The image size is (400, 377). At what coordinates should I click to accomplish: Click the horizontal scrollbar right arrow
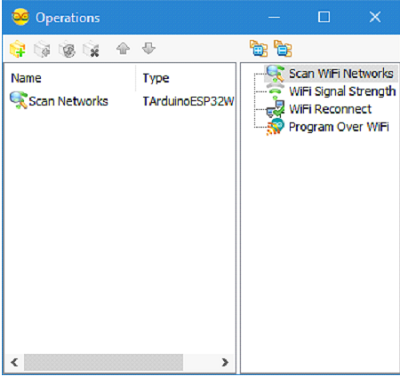(225, 362)
